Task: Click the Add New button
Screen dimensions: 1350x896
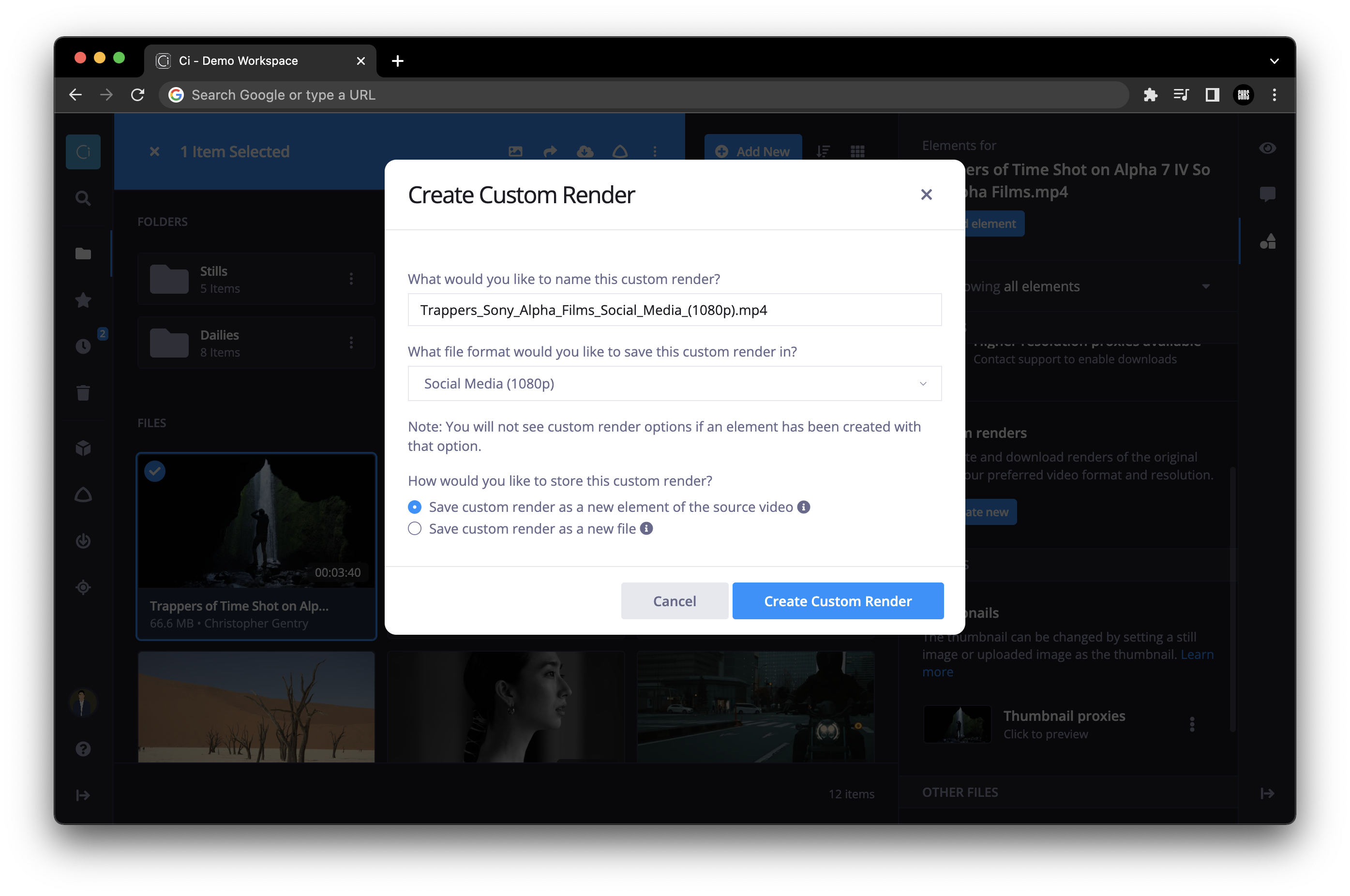Action: point(753,151)
